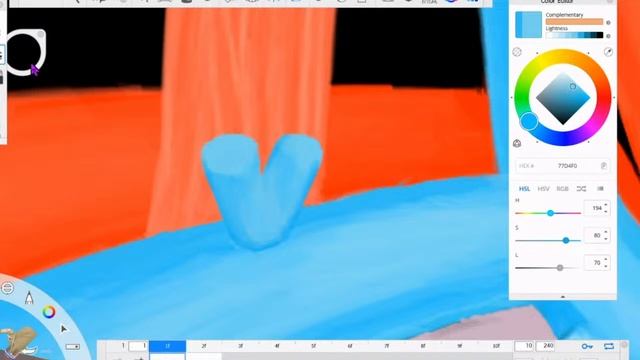Open the color swatches list icon

(600, 189)
